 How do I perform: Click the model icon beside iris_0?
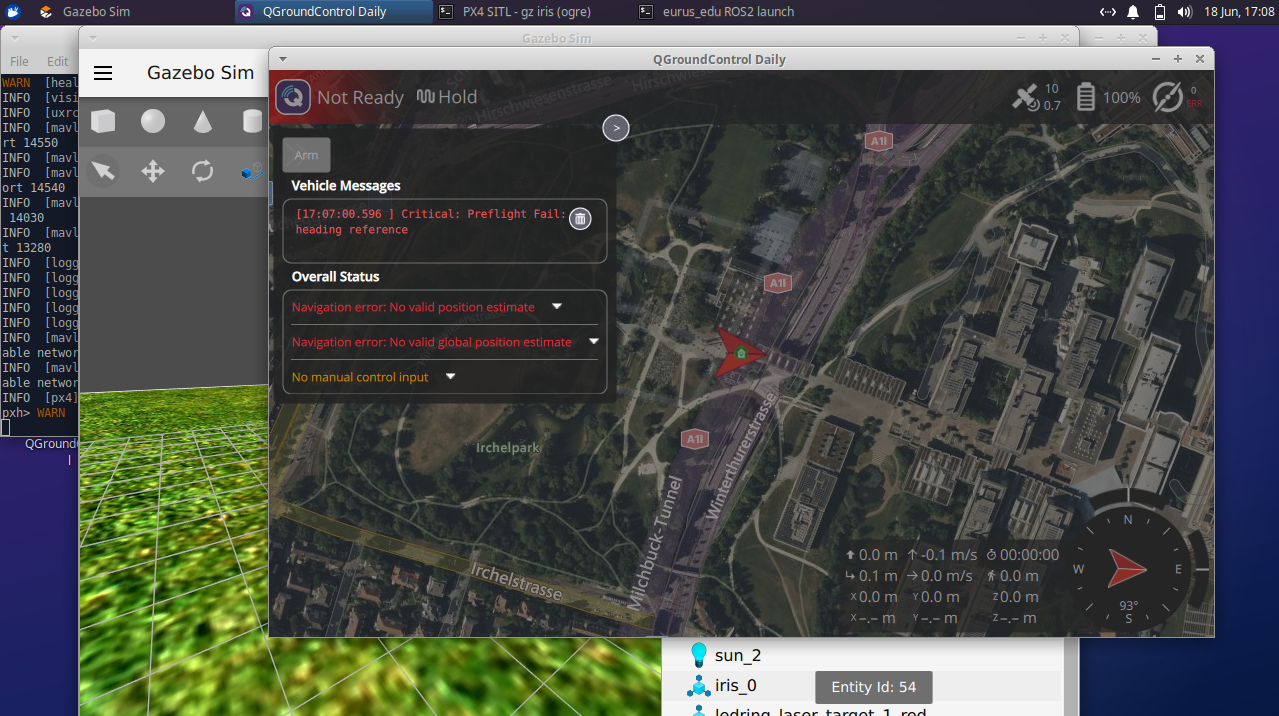pos(699,686)
